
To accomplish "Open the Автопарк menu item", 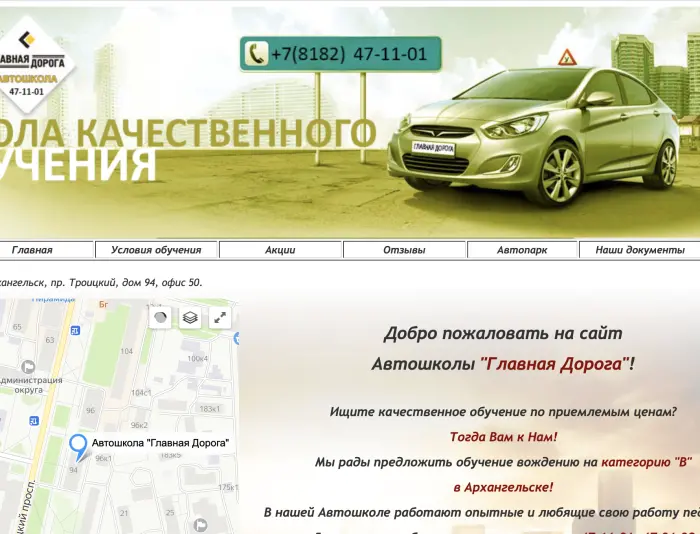I will pyautogui.click(x=522, y=250).
